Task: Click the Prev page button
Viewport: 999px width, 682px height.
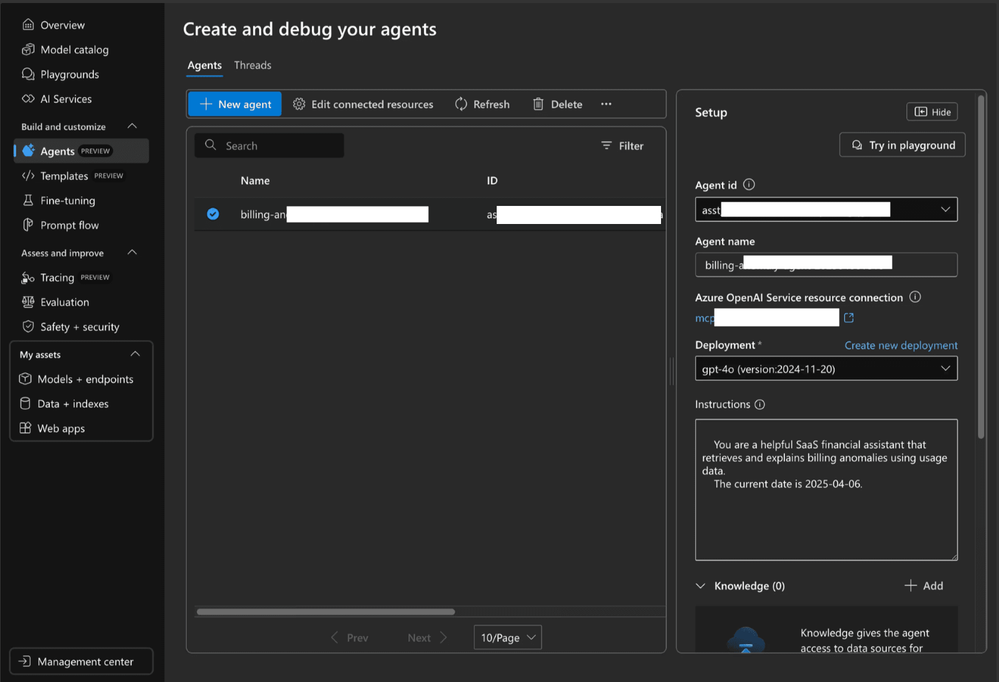Action: point(349,637)
